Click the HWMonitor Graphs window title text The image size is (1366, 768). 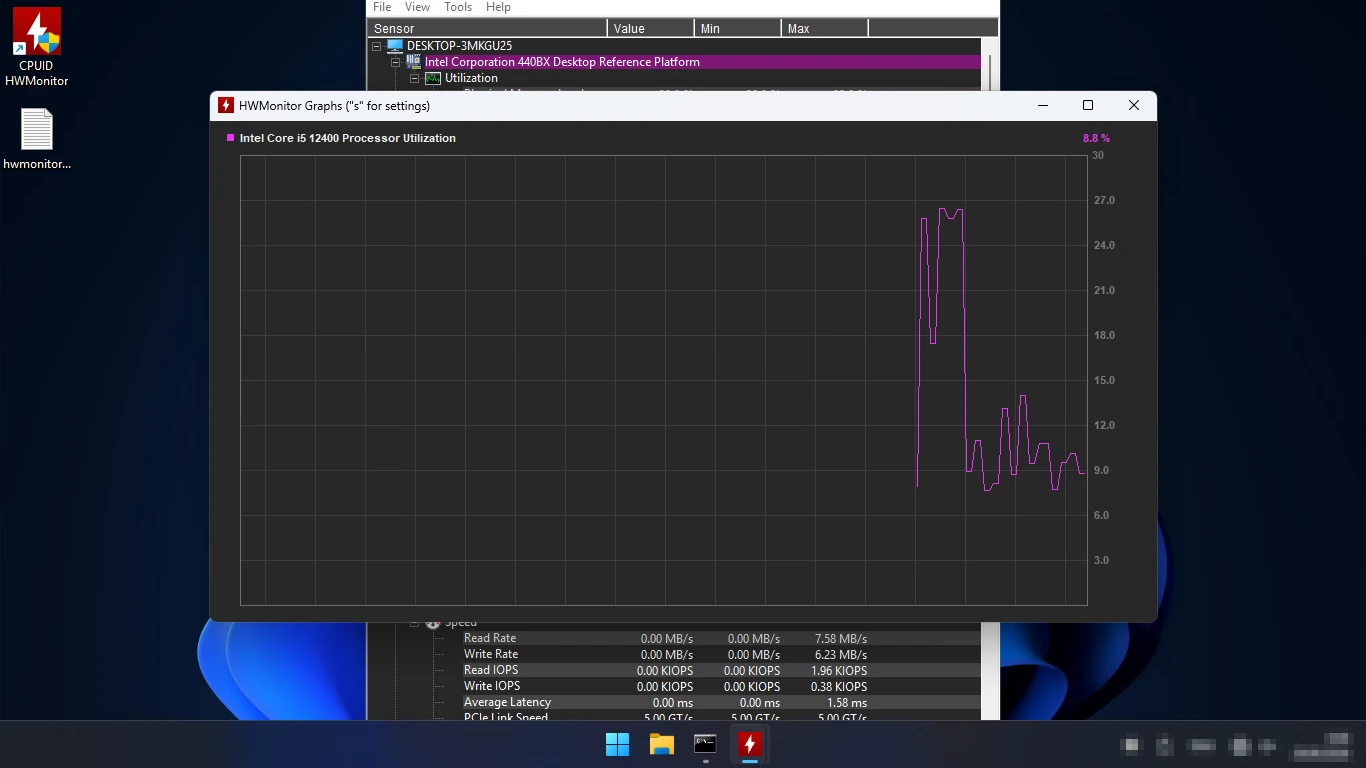(335, 106)
